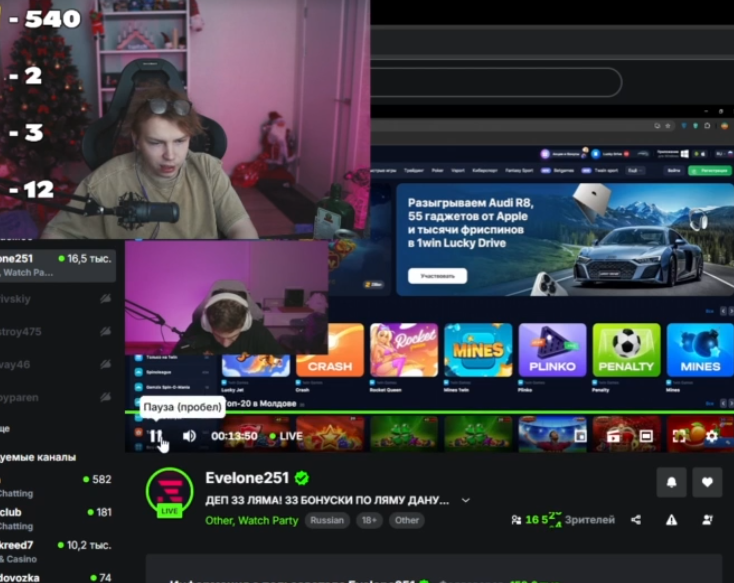
Task: Open the Rocket Queen game tile
Action: [x=404, y=350]
